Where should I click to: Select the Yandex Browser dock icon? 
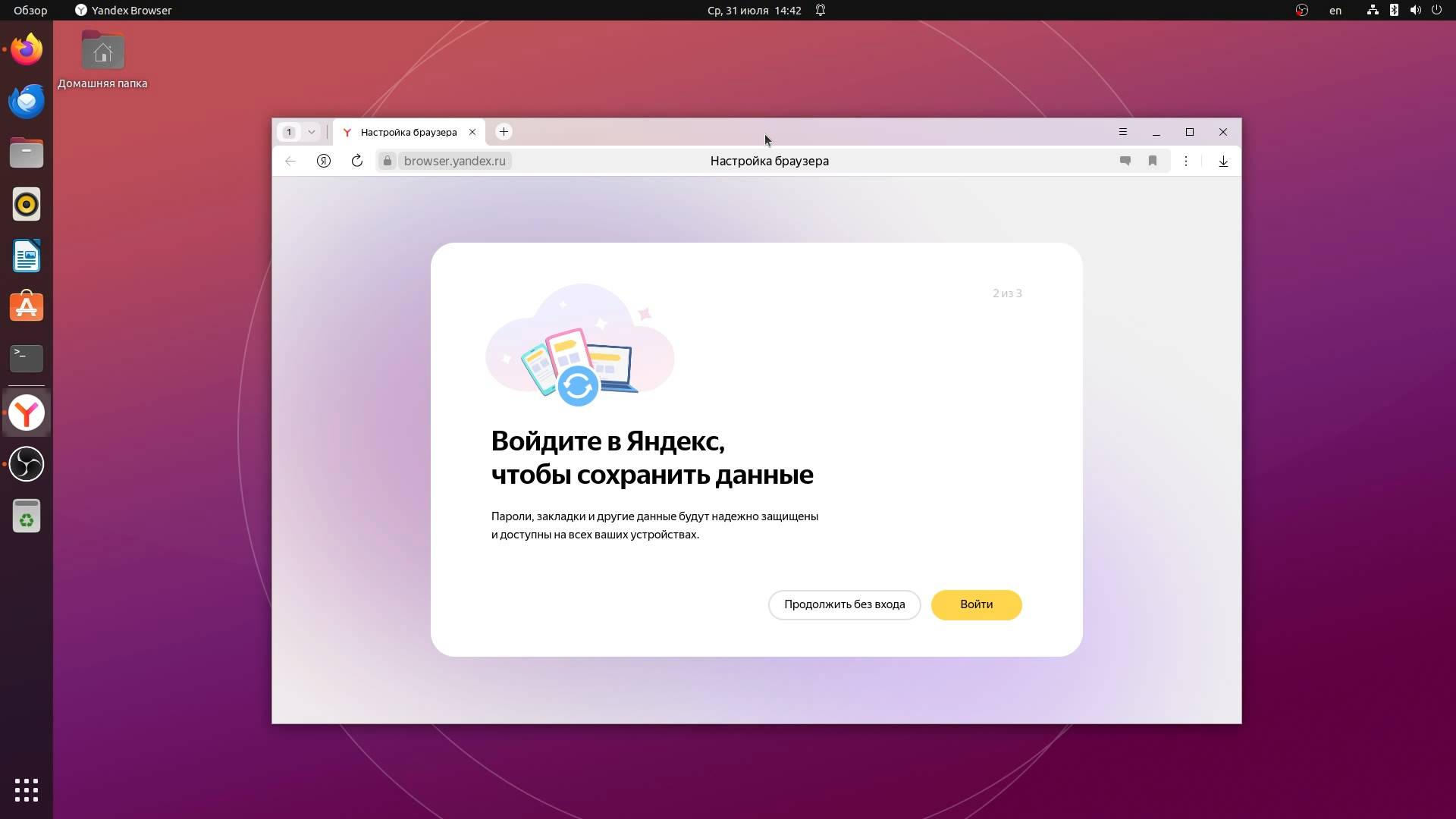(27, 413)
